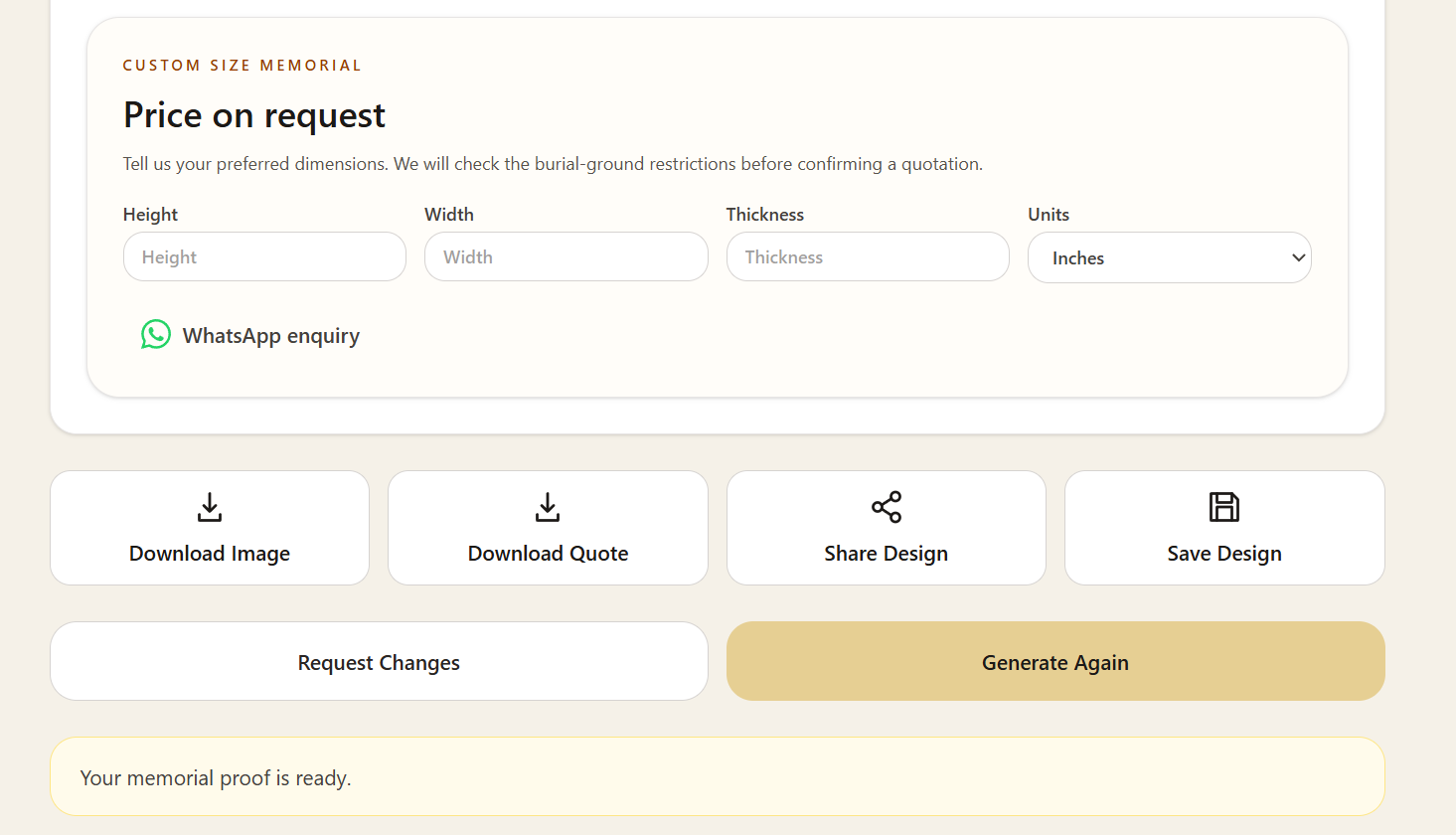Open the WhatsApp enquiry link
The width and height of the screenshot is (1456, 835).
coord(250,335)
